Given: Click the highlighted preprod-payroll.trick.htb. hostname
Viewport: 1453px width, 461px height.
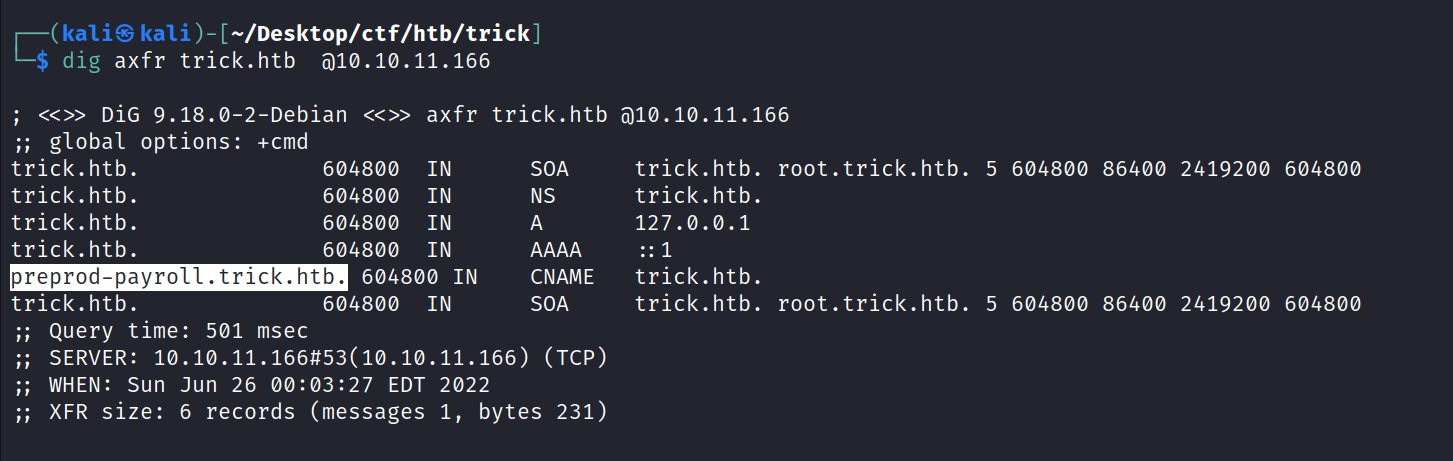Looking at the screenshot, I should pos(180,277).
